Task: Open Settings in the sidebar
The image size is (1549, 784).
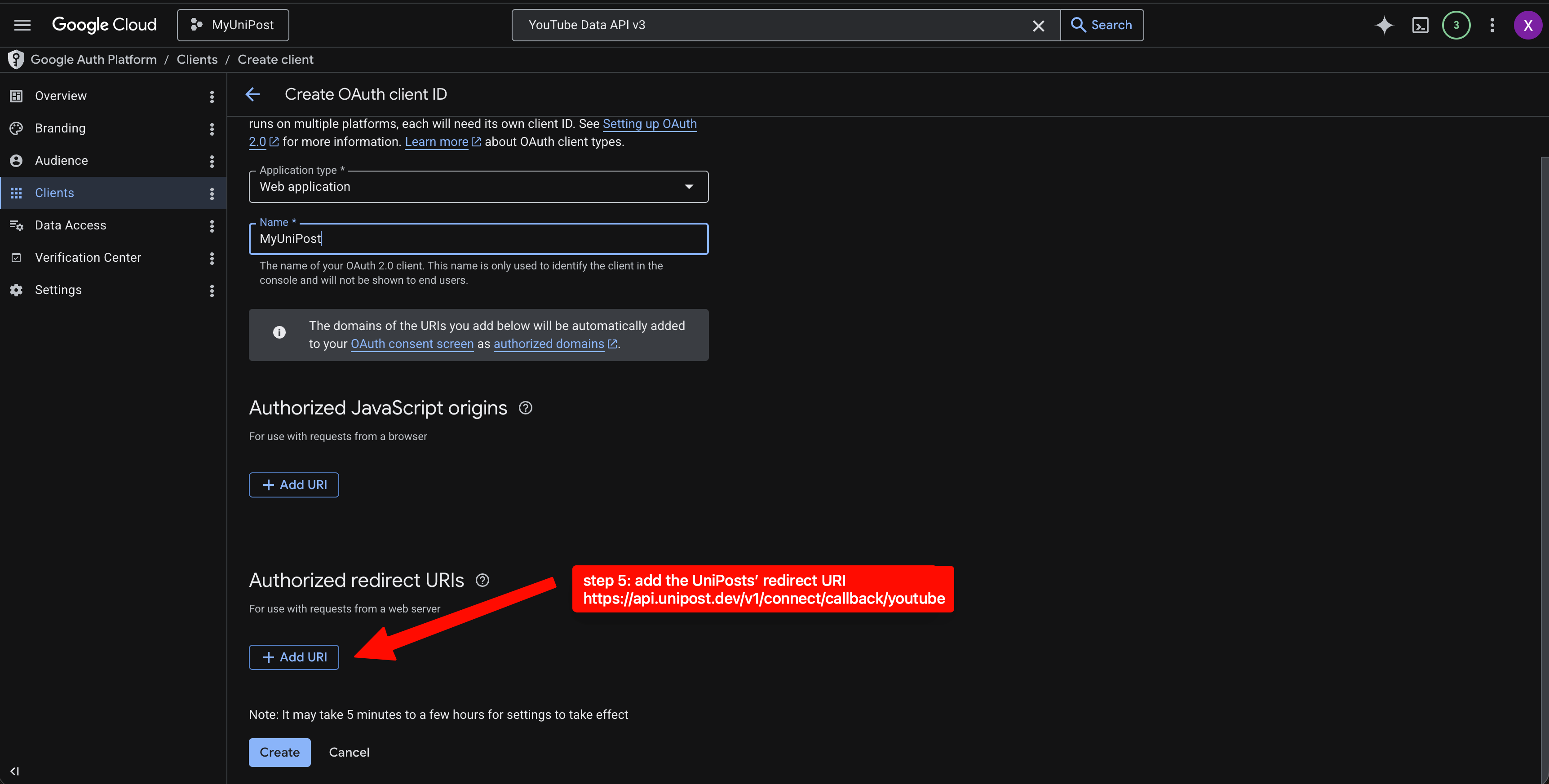Action: tap(58, 290)
